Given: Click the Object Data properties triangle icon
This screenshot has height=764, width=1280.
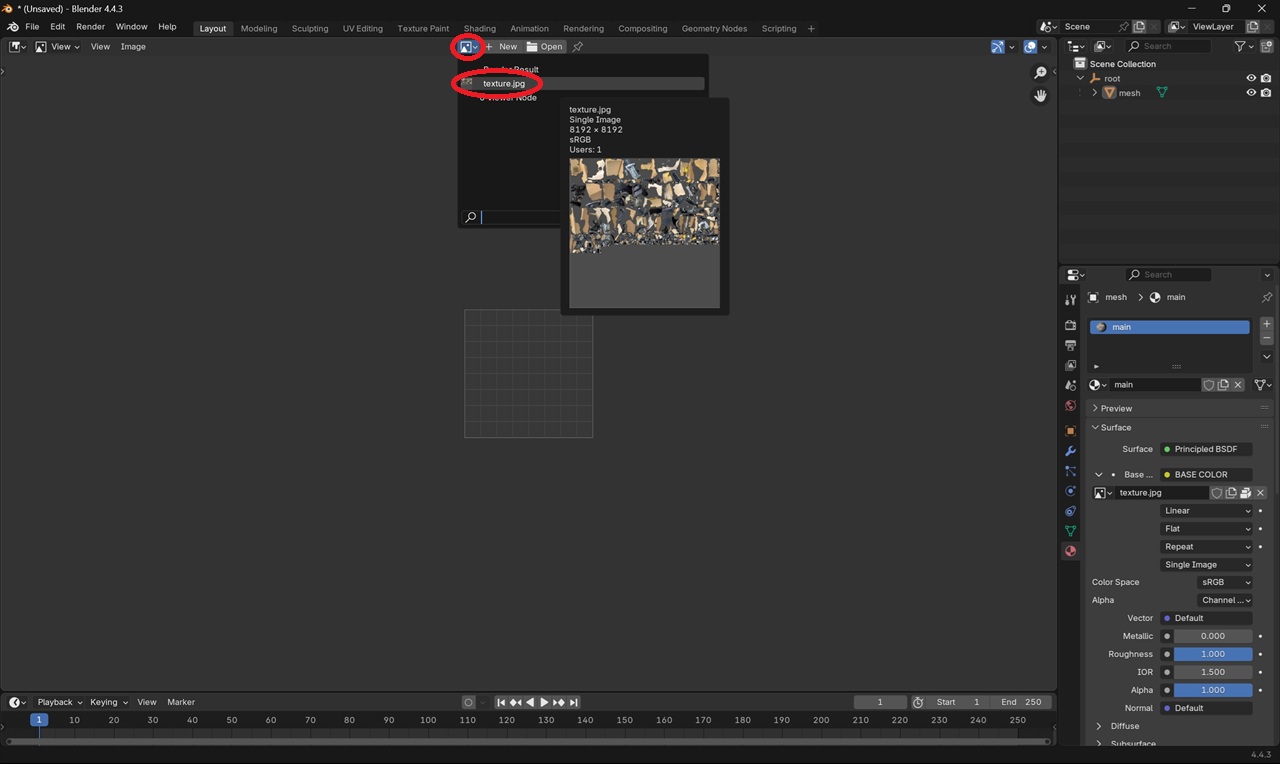Looking at the screenshot, I should point(1070,531).
